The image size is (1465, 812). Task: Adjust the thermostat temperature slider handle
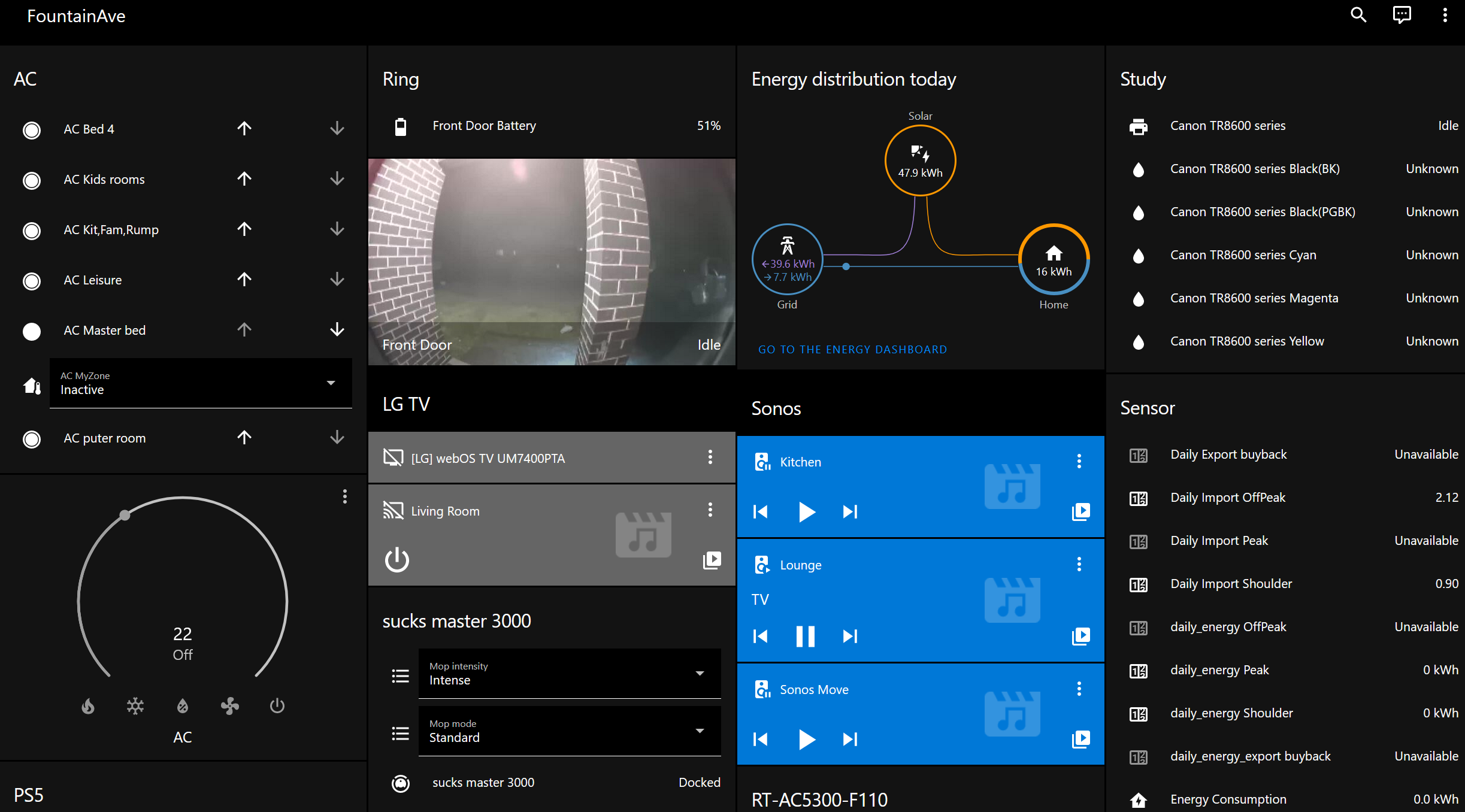[125, 515]
